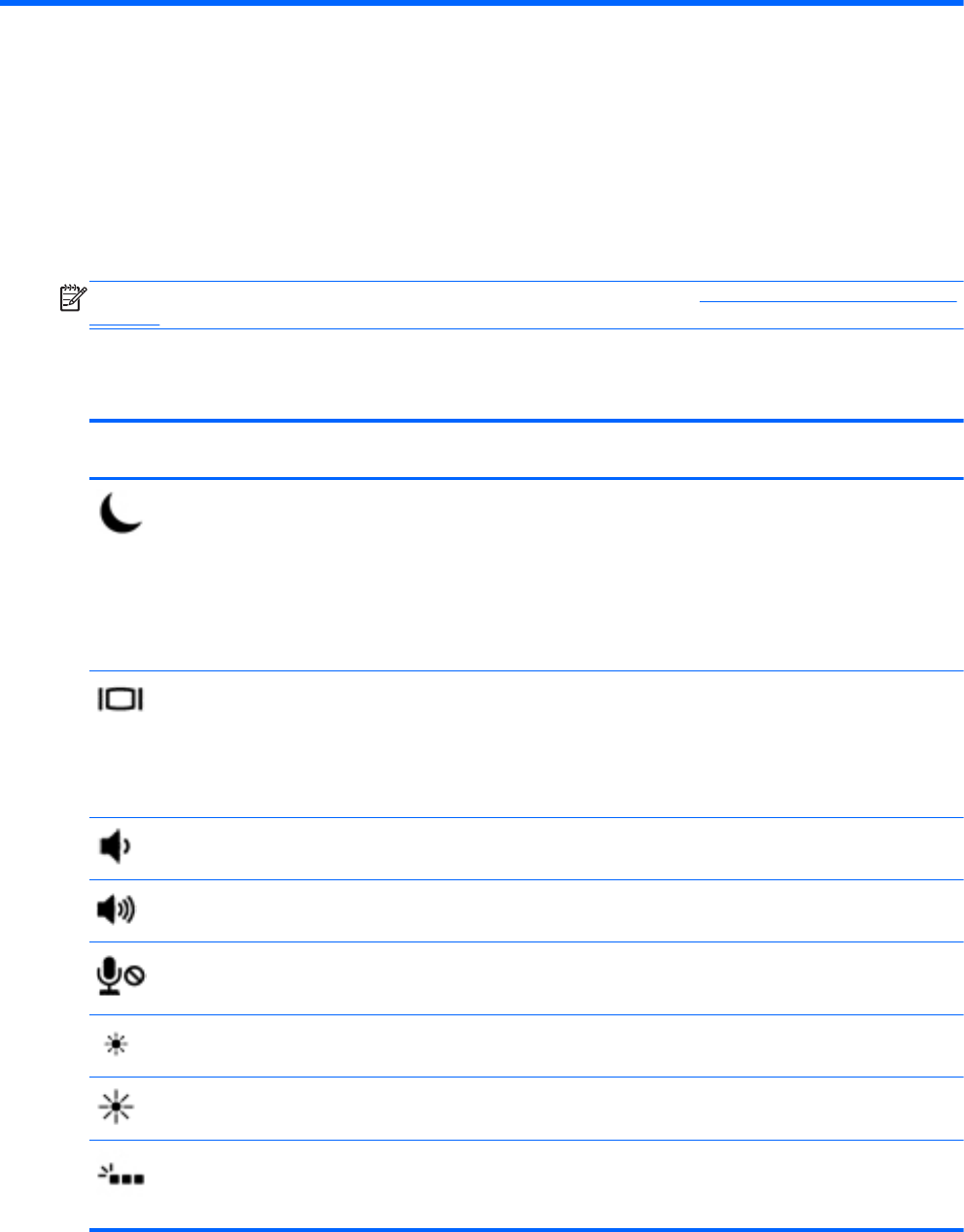Click the notepad note icon
The width and height of the screenshot is (964, 1232).
pyautogui.click(x=73, y=297)
